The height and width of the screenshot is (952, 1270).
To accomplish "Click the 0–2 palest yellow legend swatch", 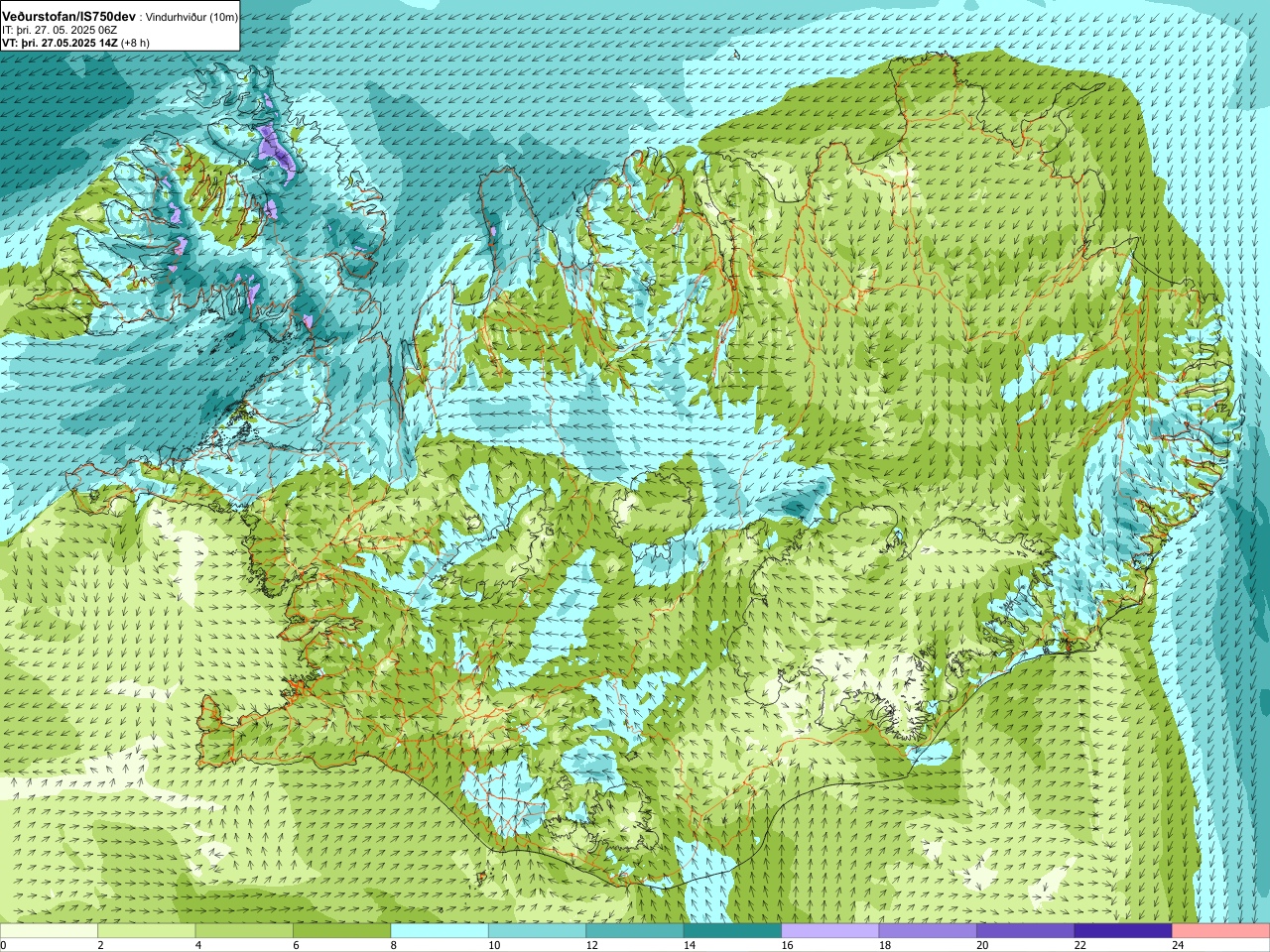I will tap(49, 931).
